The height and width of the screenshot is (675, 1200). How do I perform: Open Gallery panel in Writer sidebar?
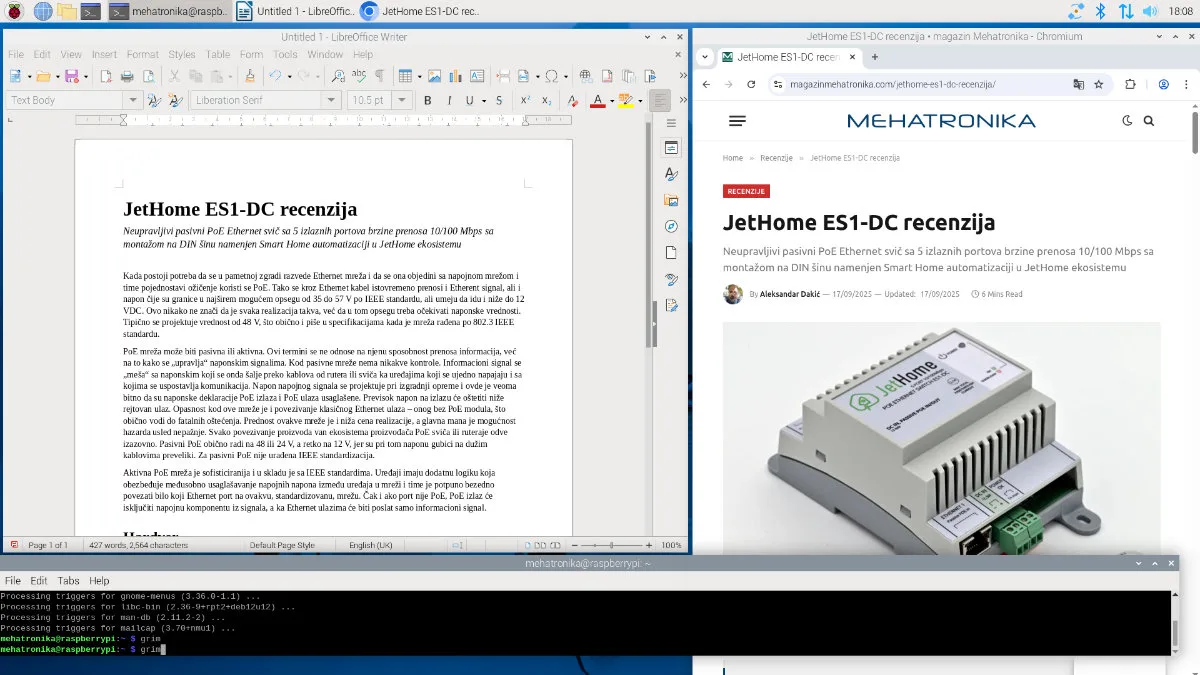coord(672,200)
